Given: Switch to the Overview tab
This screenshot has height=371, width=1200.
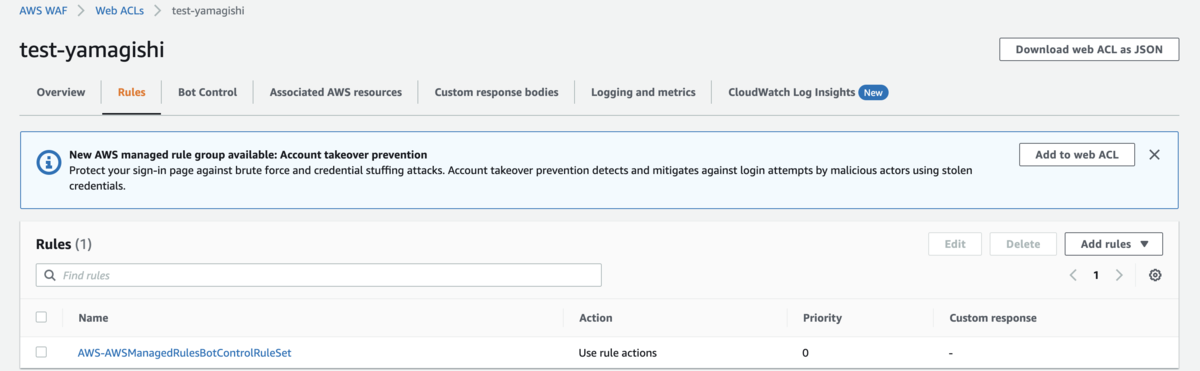Looking at the screenshot, I should coord(61,92).
